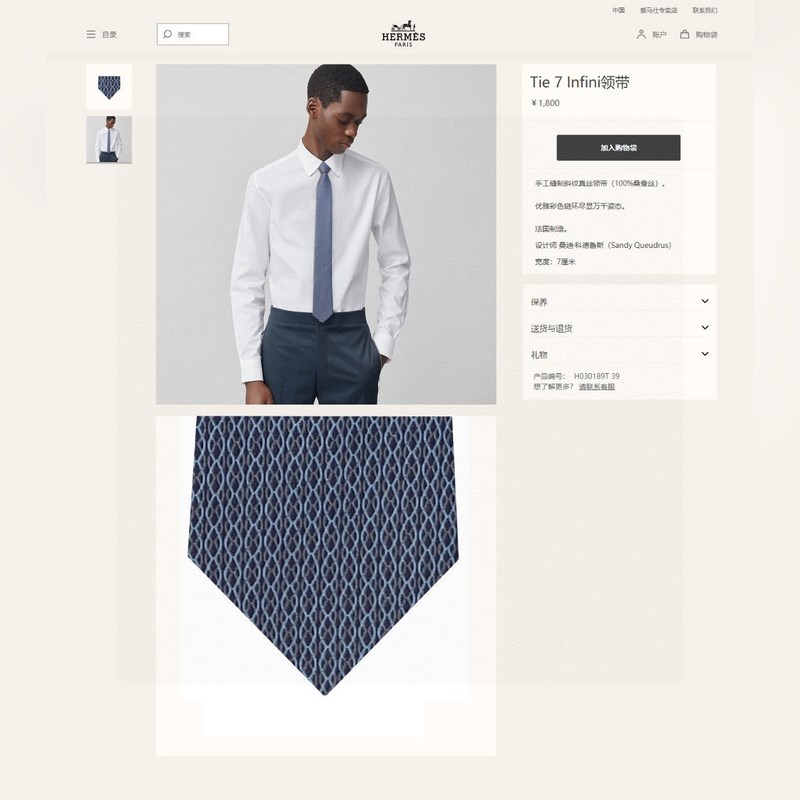Open the 联系我们 contact link
The height and width of the screenshot is (800, 800).
tap(705, 10)
